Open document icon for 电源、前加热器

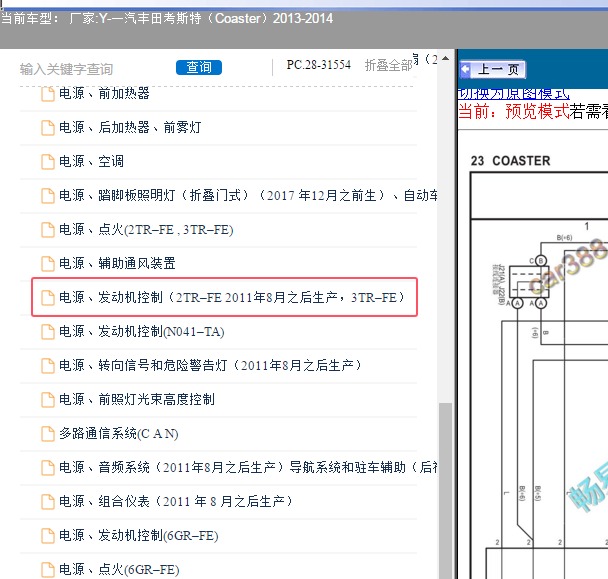pyautogui.click(x=48, y=94)
